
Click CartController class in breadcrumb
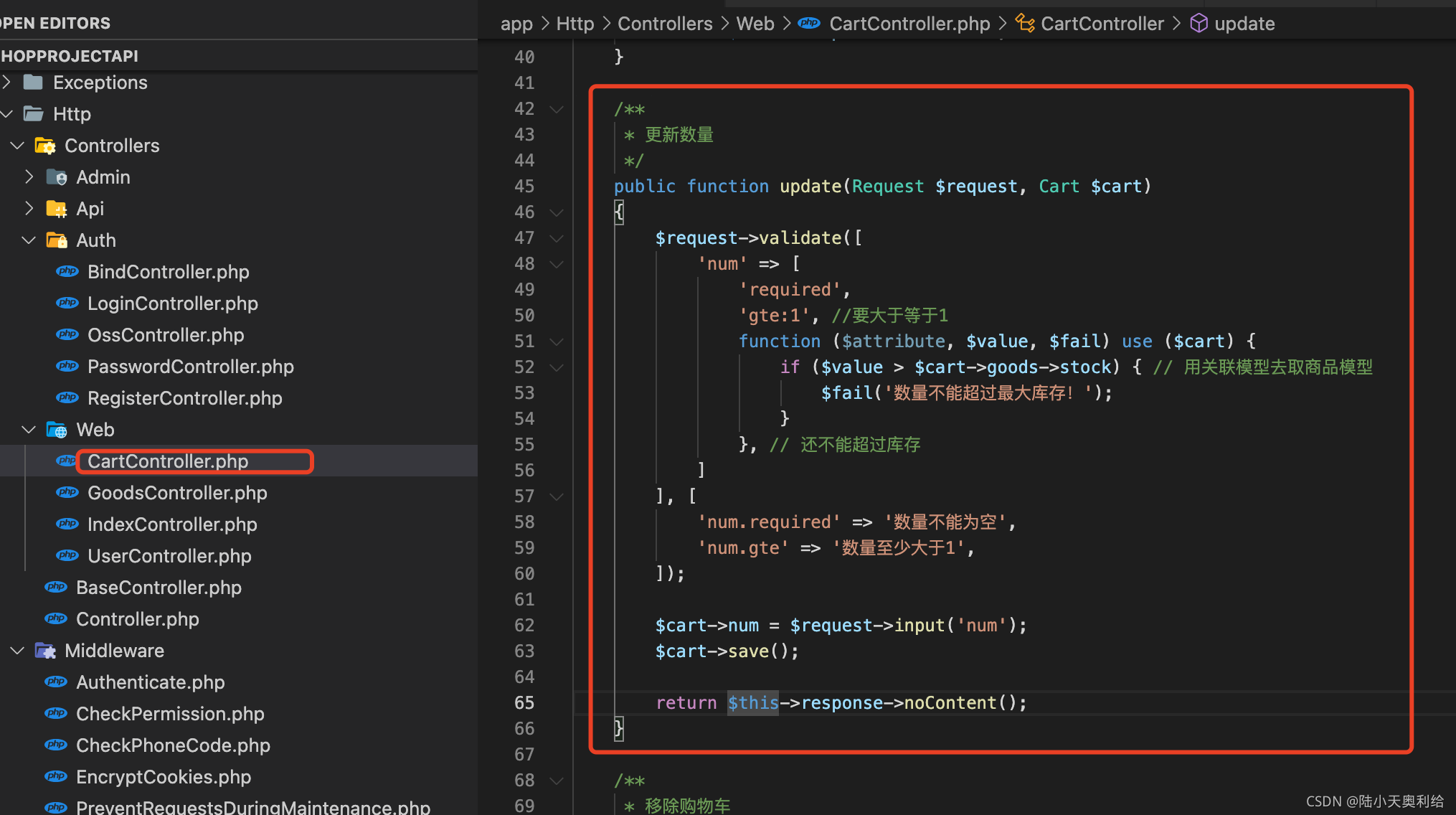coord(1102,24)
